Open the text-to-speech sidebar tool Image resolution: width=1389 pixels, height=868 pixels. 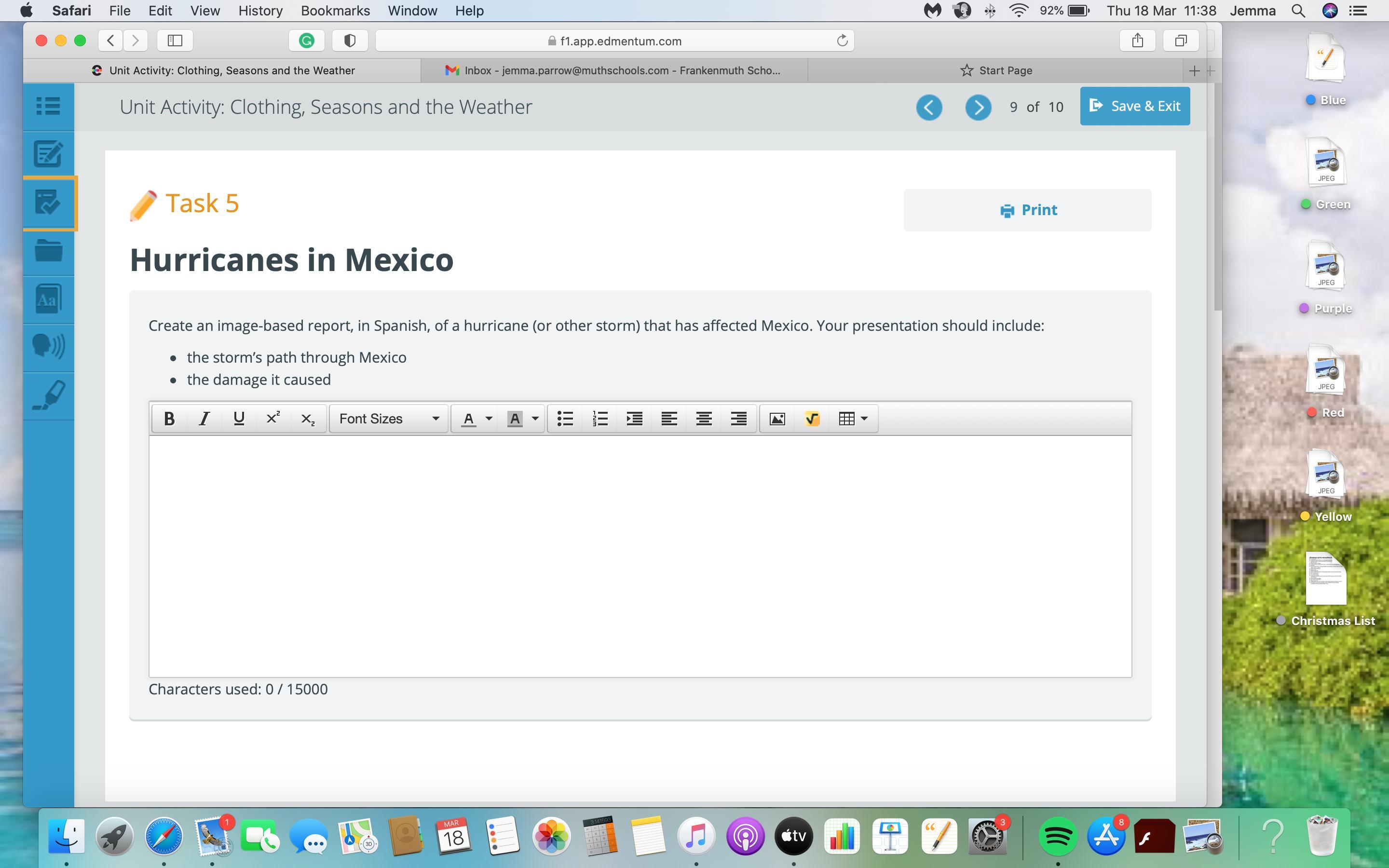(49, 347)
